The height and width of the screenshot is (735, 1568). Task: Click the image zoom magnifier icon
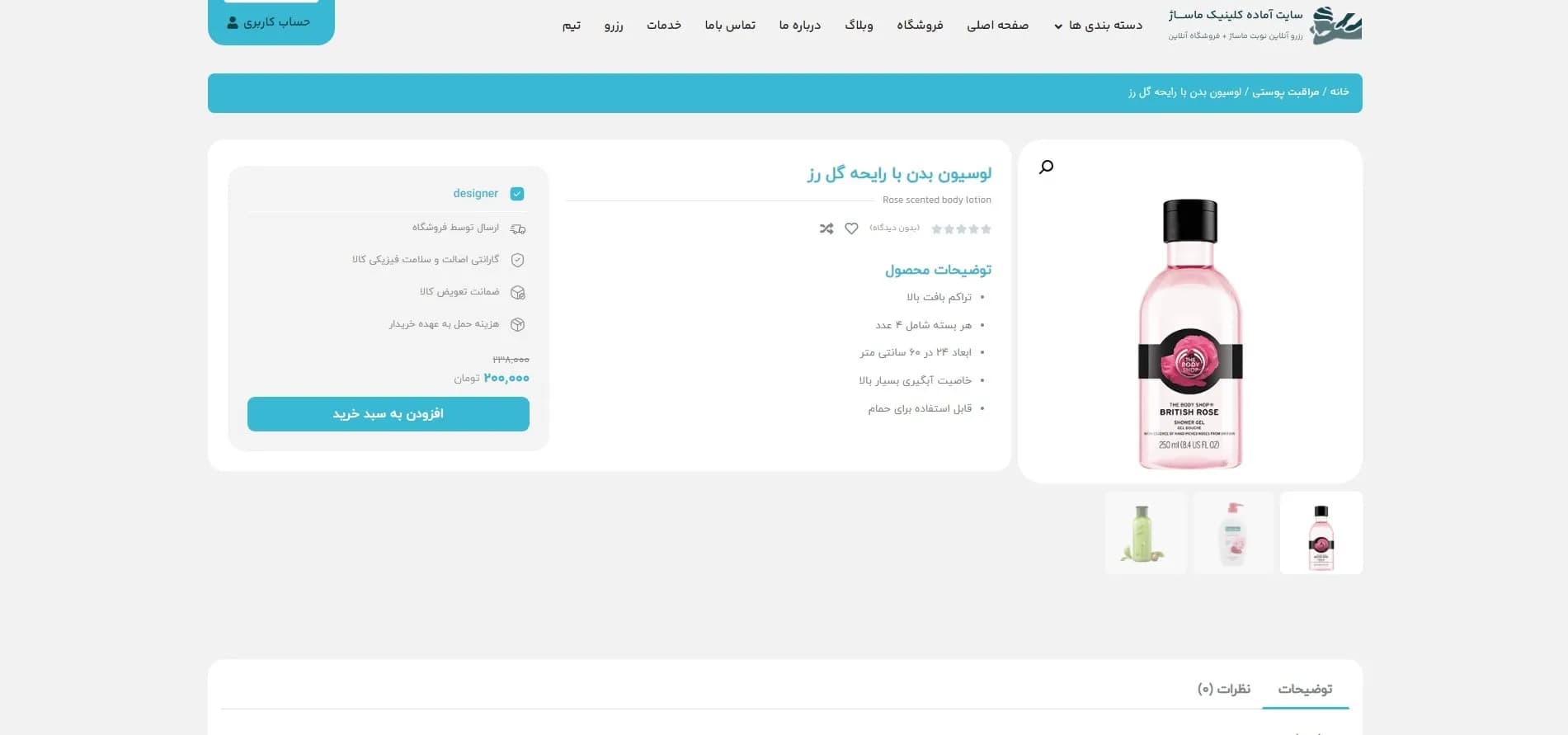click(x=1046, y=167)
